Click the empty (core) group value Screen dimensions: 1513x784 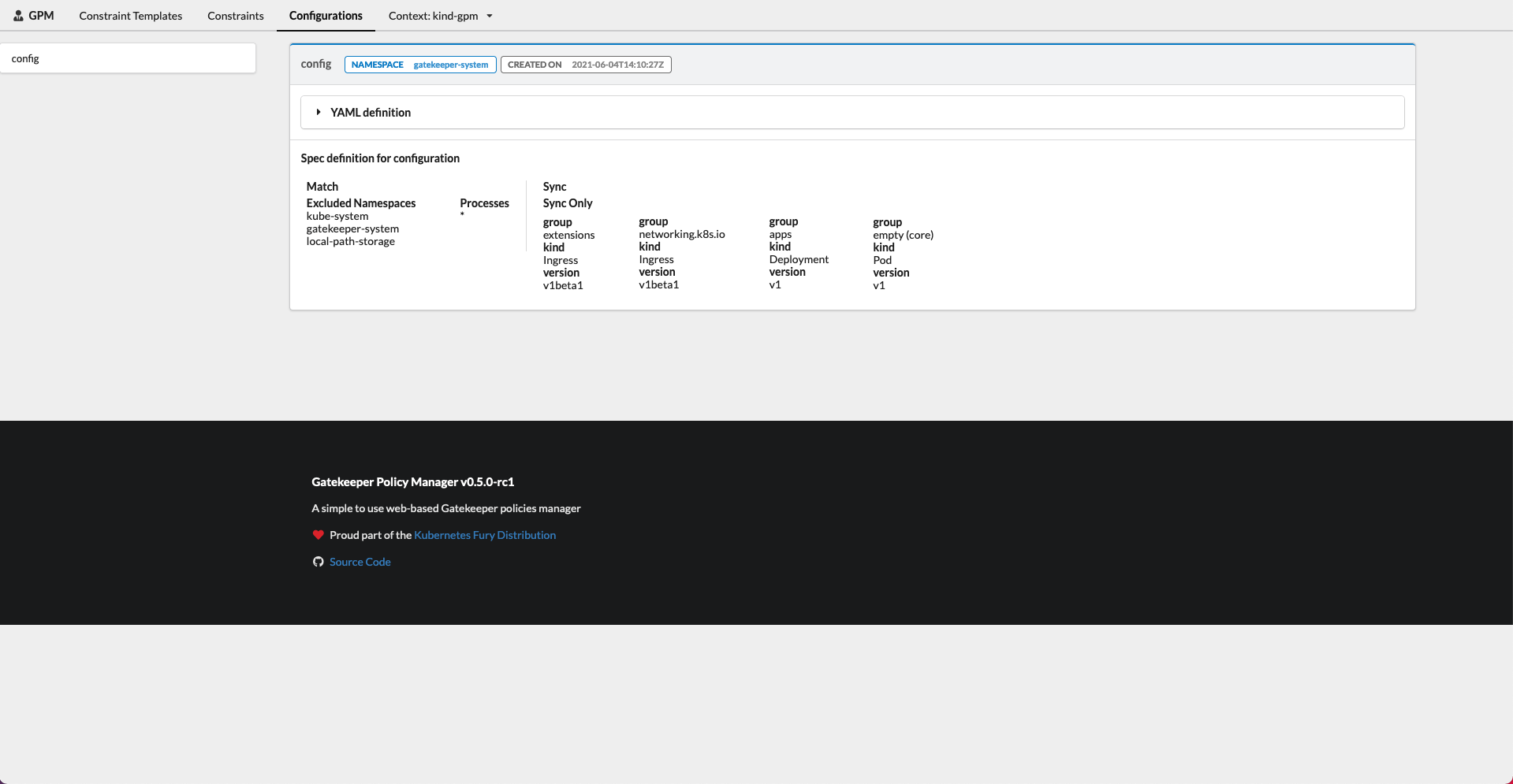tap(903, 235)
